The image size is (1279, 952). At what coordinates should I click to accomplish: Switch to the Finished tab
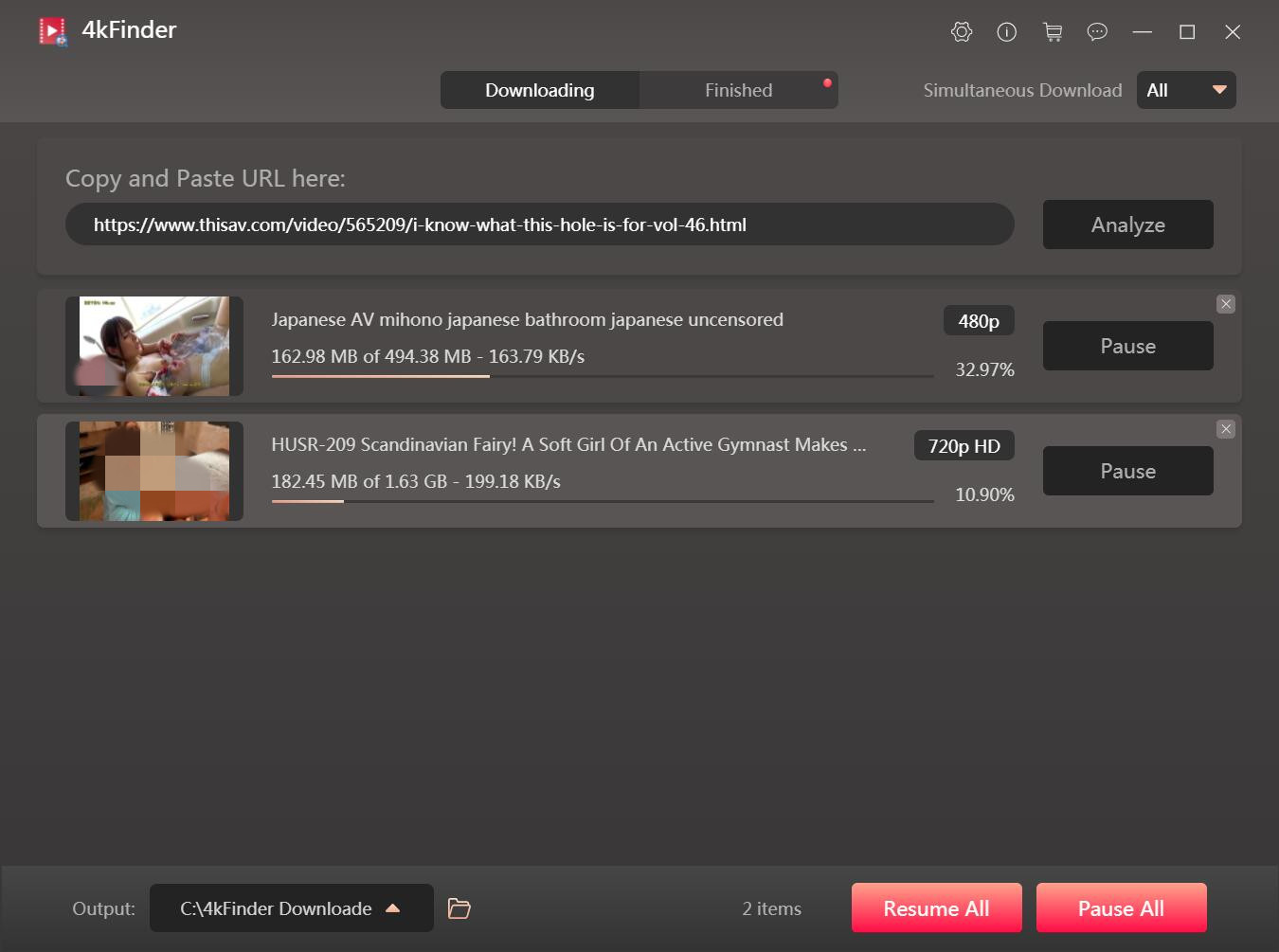738,90
